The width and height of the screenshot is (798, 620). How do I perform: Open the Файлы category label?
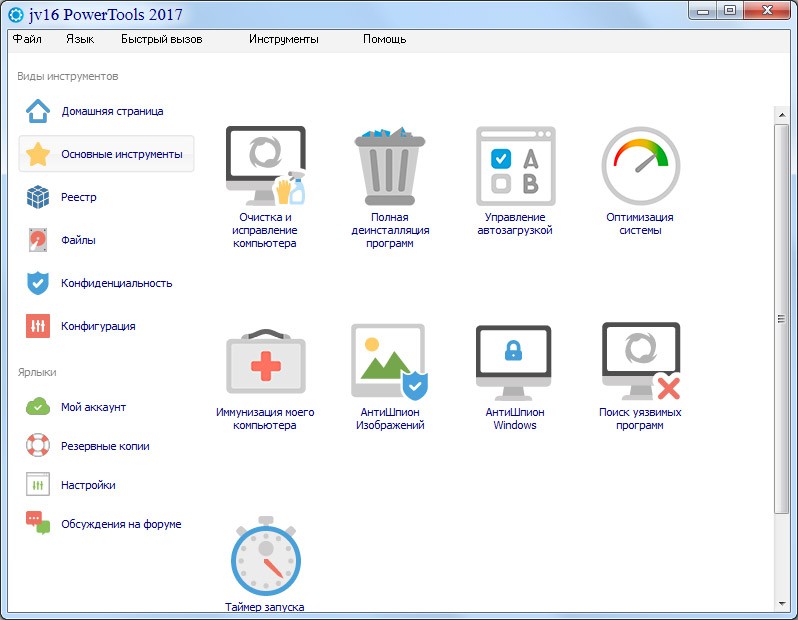pyautogui.click(x=78, y=240)
